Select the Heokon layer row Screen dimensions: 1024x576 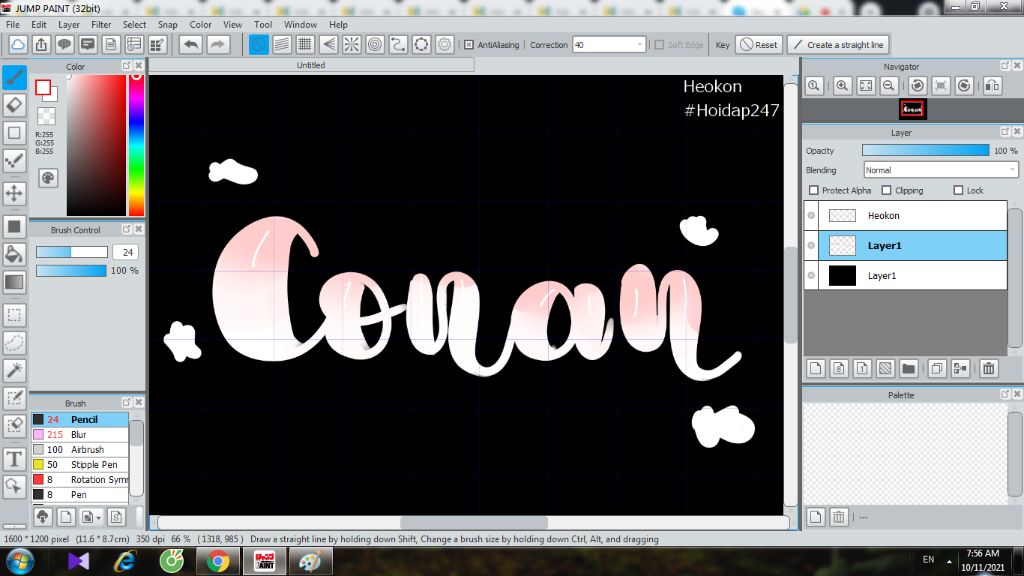click(x=906, y=216)
